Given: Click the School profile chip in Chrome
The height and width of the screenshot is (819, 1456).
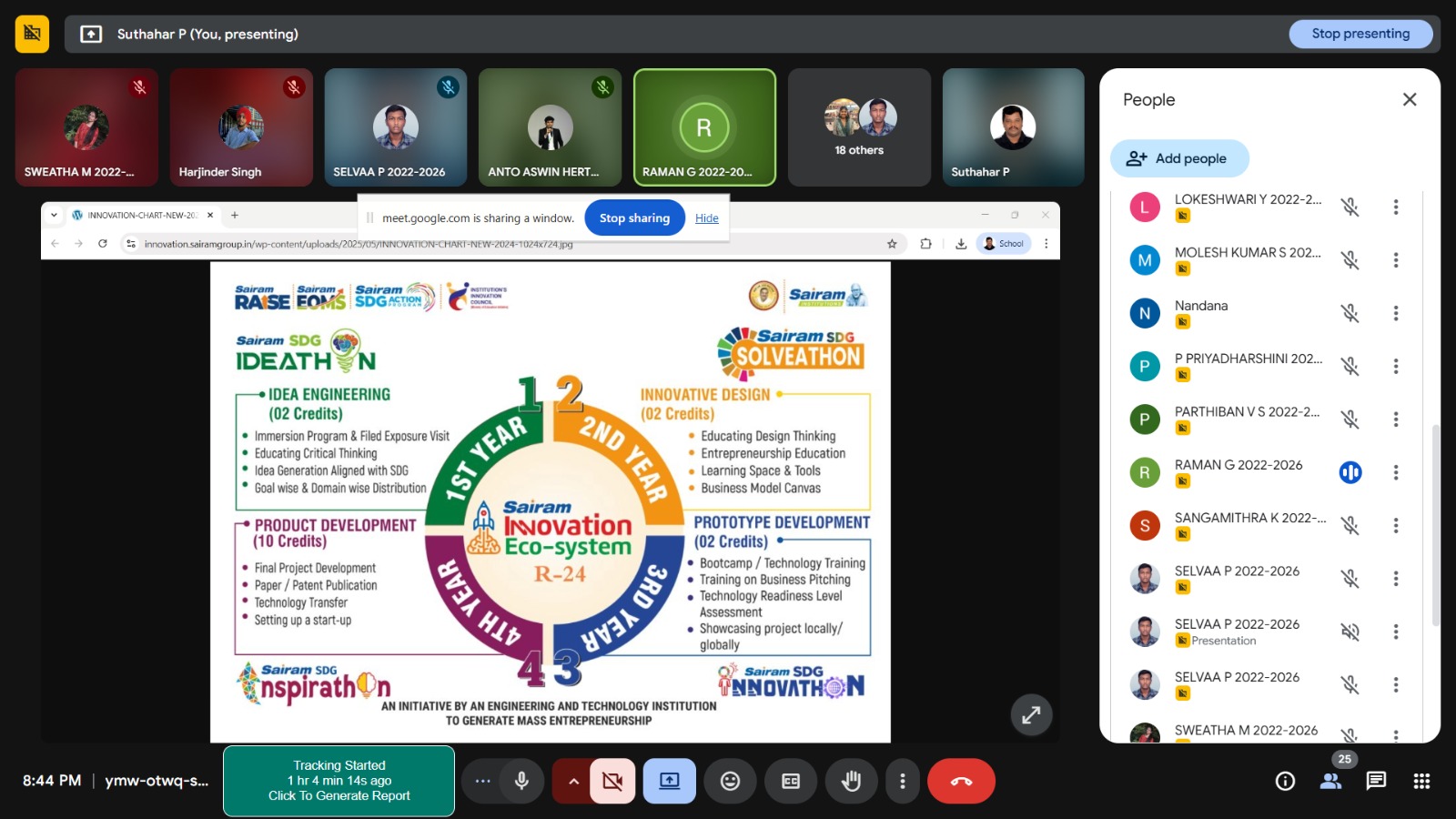Looking at the screenshot, I should tap(1004, 244).
